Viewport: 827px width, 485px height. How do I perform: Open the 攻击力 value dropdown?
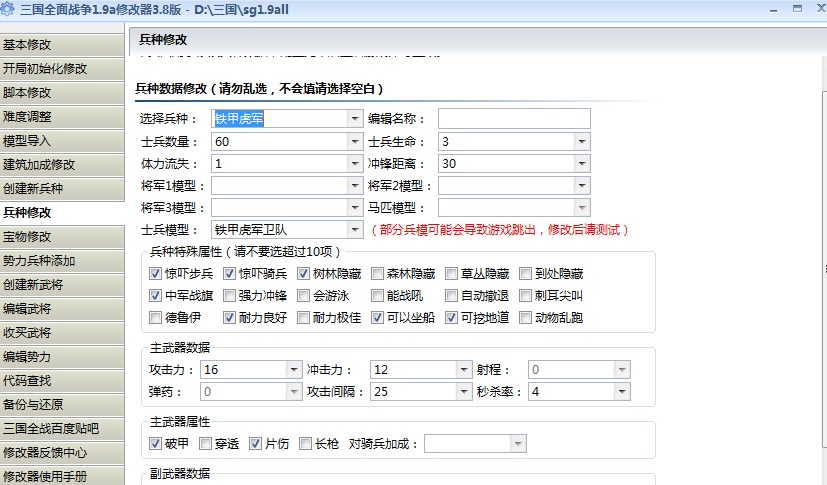(293, 370)
